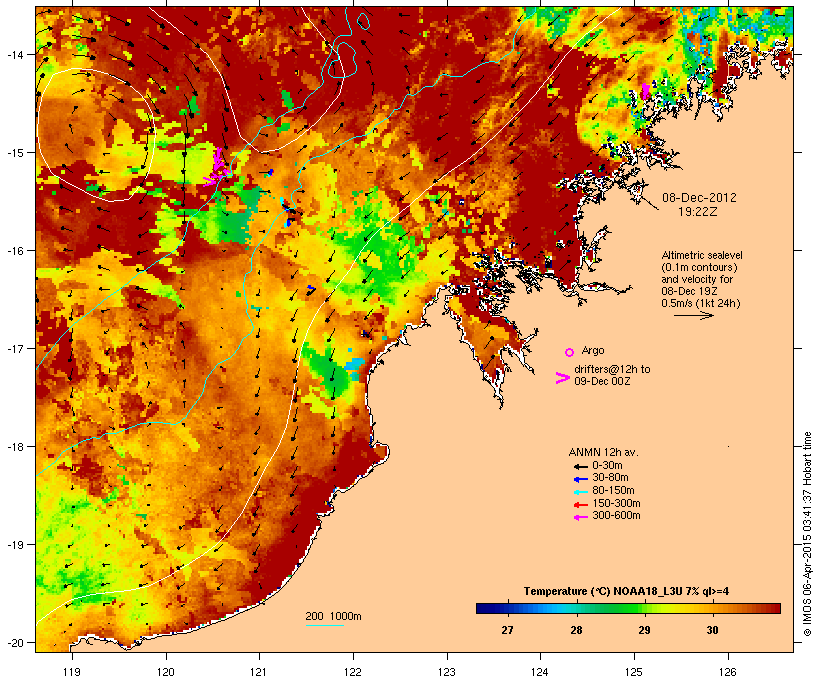The image size is (820, 680).
Task: Click the magenta Argo circle legend marker
Action: [569, 352]
